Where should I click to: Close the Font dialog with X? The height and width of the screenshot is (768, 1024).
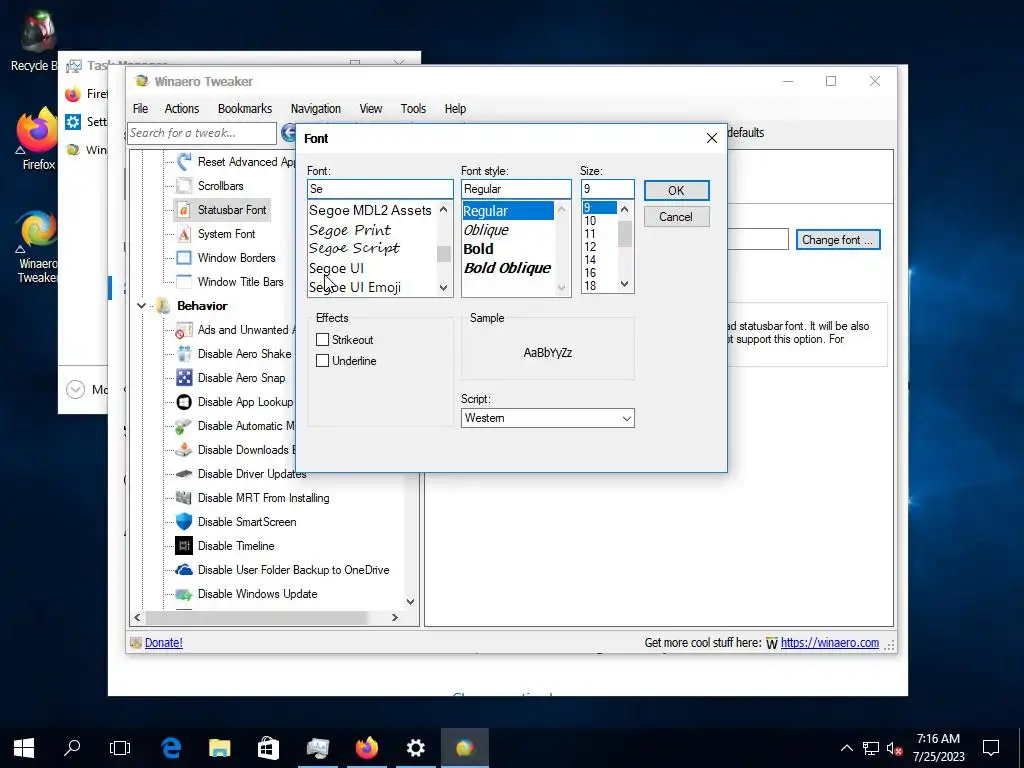pyautogui.click(x=712, y=138)
